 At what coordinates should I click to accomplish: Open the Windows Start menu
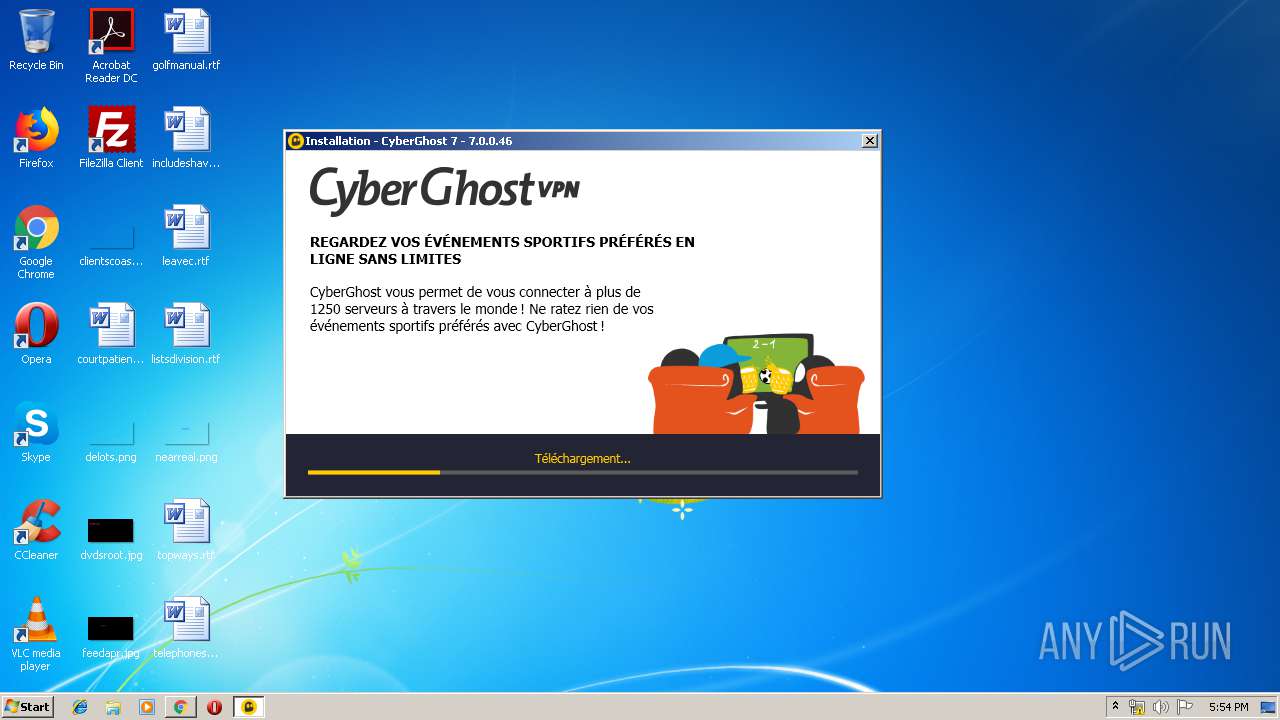(27, 707)
